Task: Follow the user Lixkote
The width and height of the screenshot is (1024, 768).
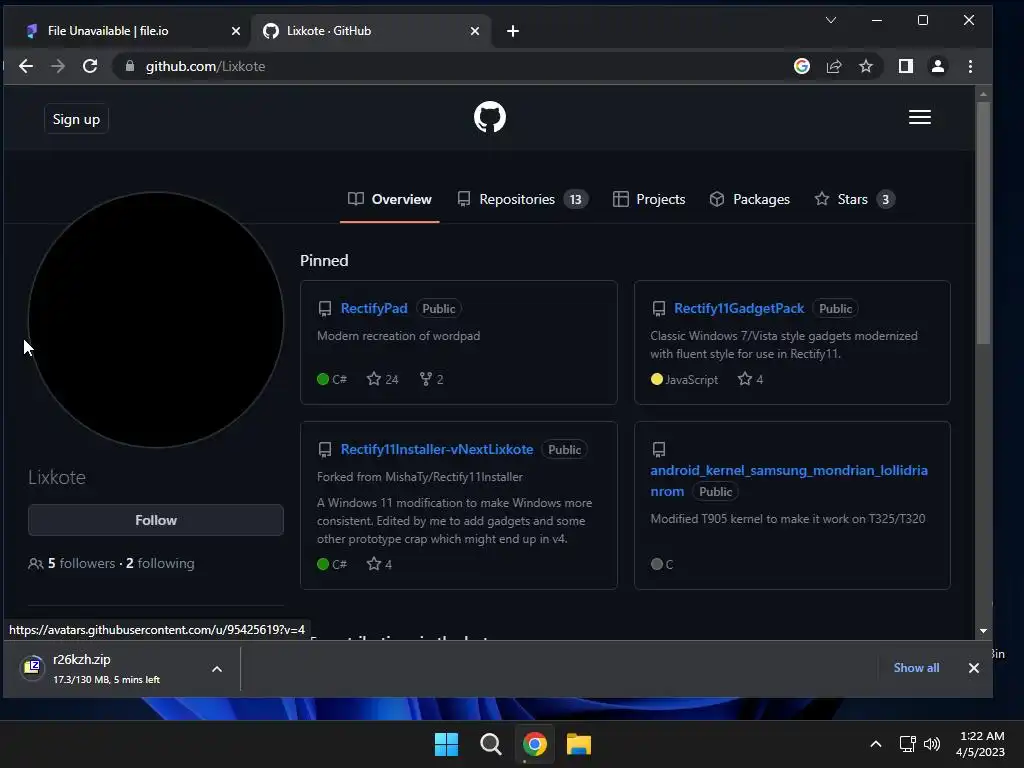Action: click(155, 520)
